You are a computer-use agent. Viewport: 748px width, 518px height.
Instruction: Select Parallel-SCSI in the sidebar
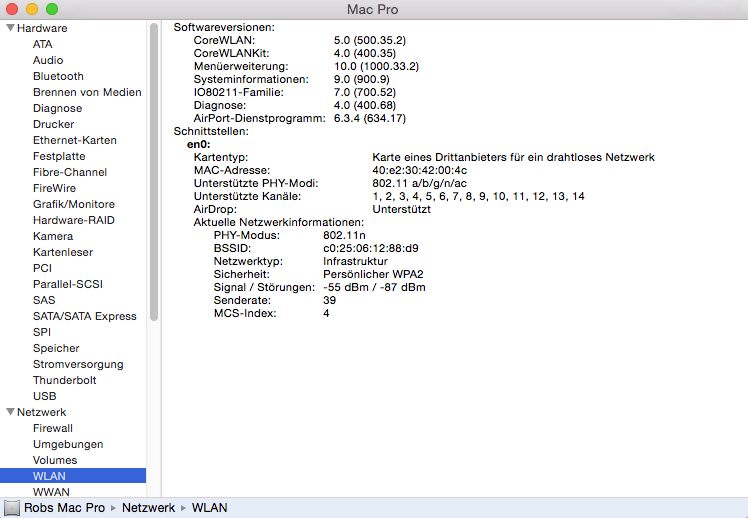tap(68, 284)
